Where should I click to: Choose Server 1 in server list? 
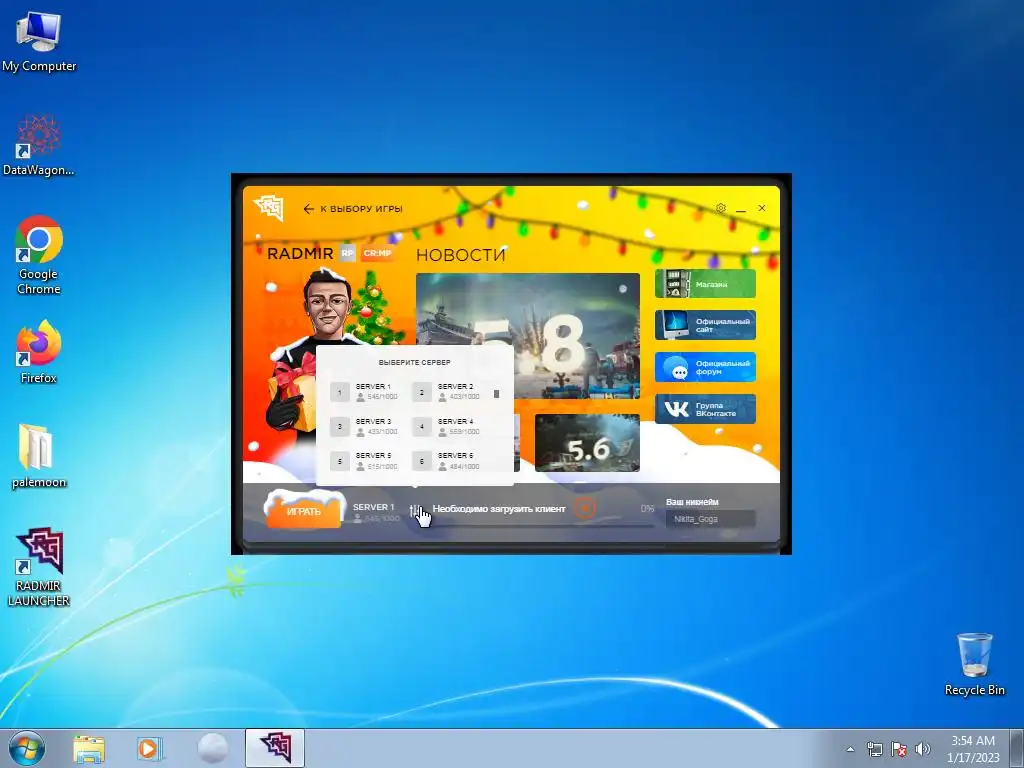[x=365, y=392]
